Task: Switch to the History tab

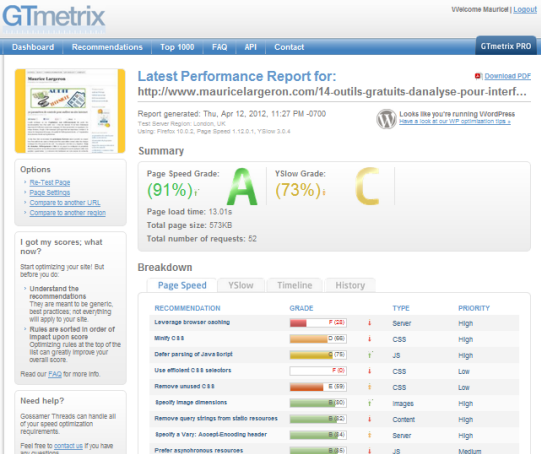Action: click(x=350, y=285)
